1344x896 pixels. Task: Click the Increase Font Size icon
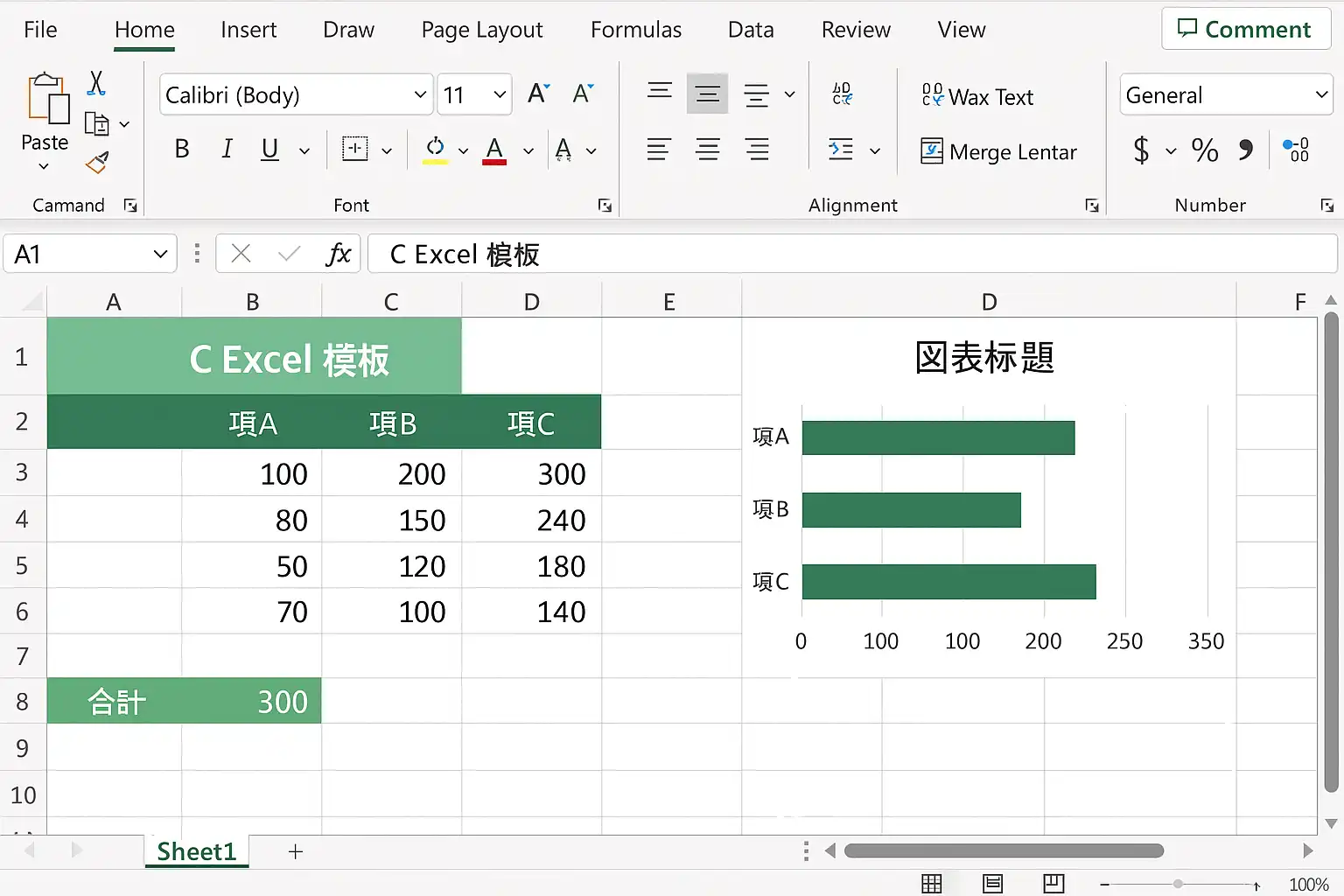tap(539, 94)
